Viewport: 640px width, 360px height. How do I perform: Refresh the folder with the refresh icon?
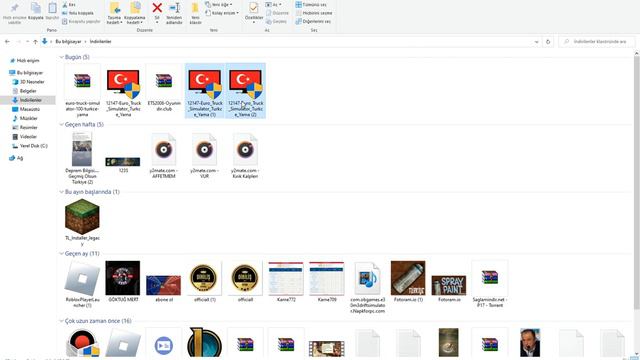point(548,42)
